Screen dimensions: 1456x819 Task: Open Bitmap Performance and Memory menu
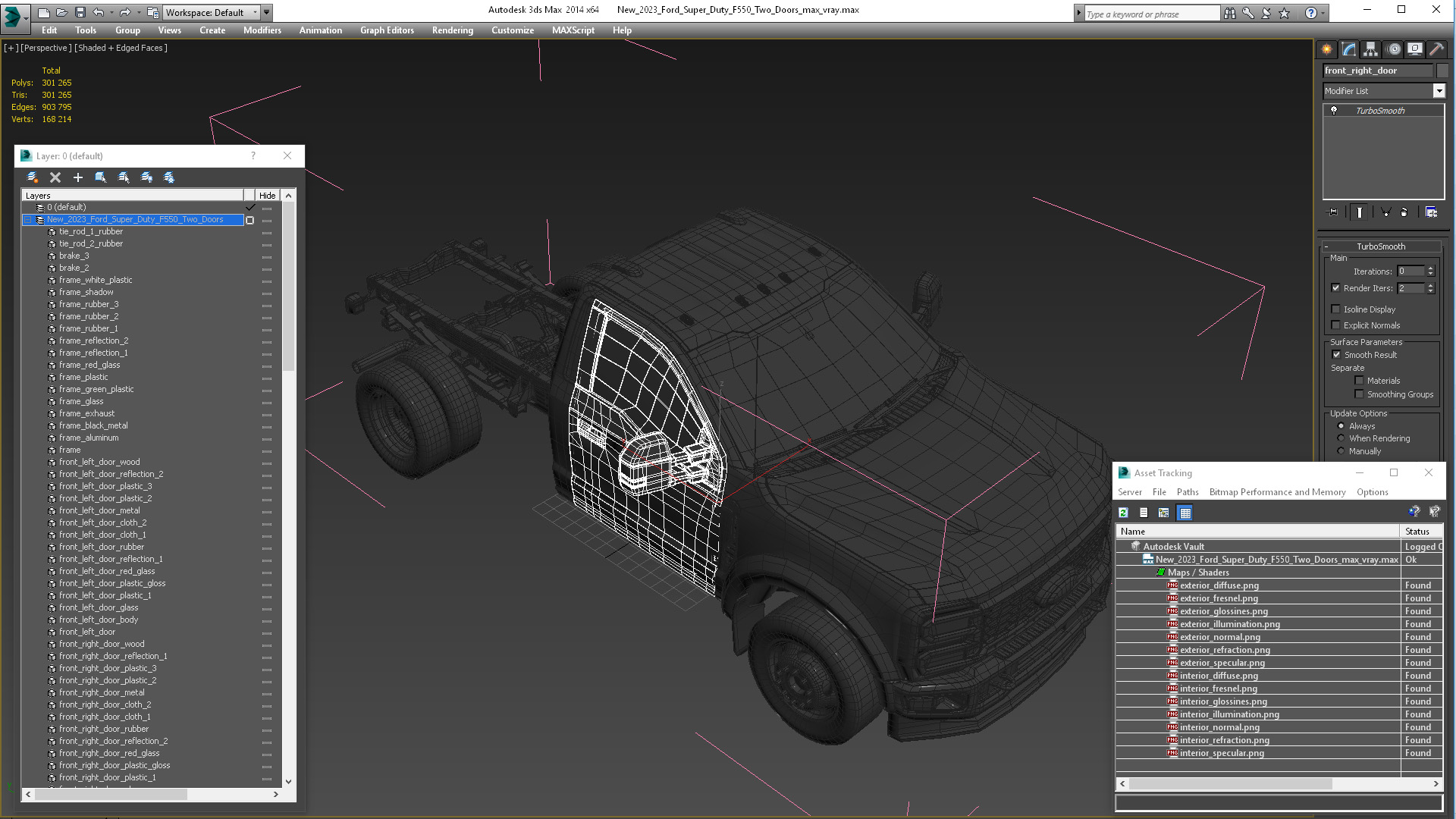(x=1277, y=492)
